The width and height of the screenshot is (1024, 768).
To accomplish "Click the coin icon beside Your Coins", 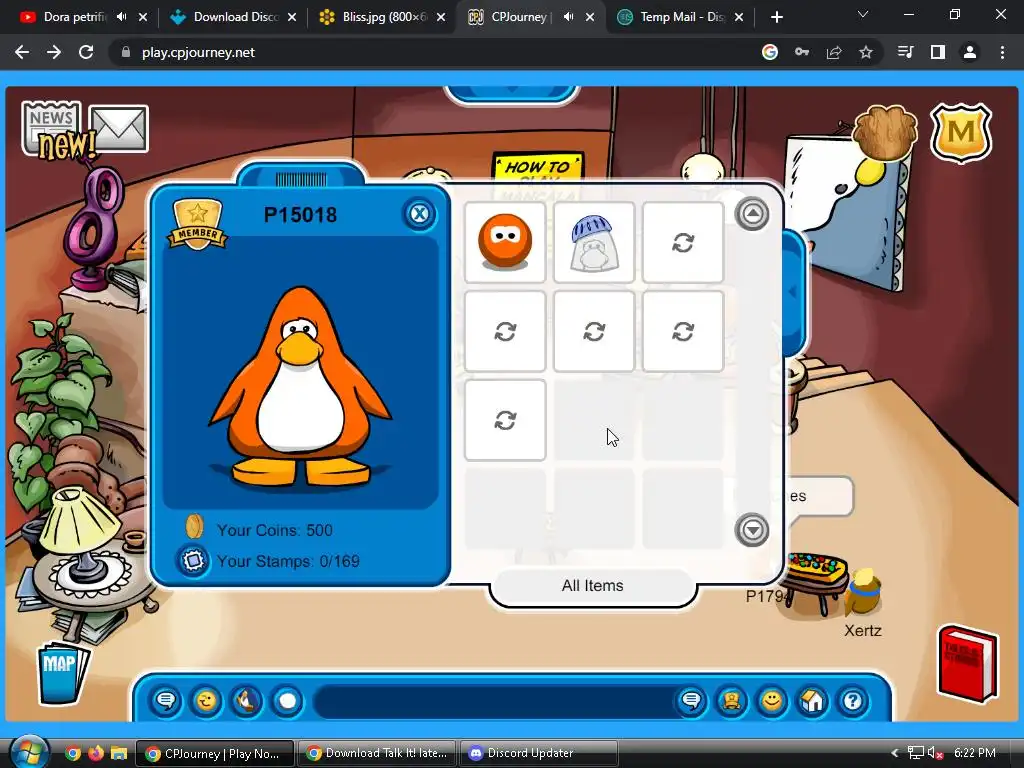I will (x=194, y=527).
